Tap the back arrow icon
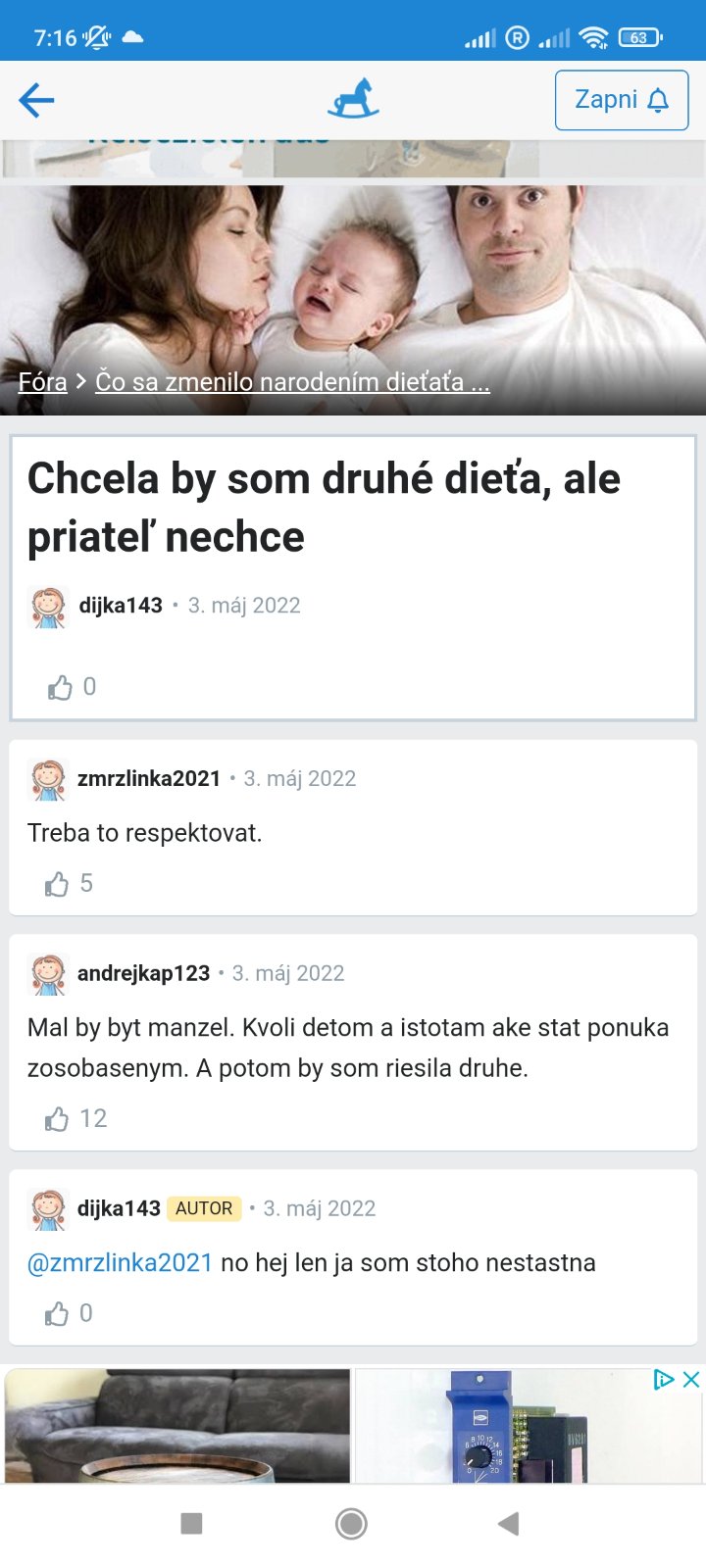 click(36, 100)
